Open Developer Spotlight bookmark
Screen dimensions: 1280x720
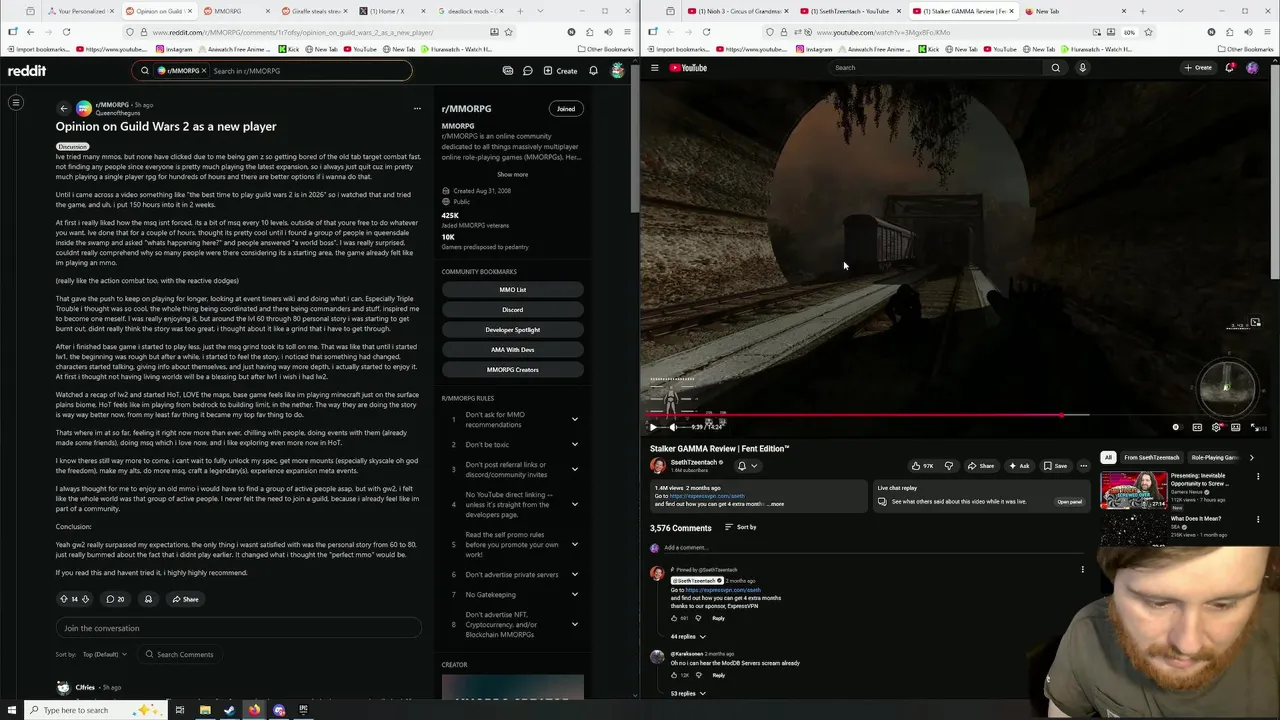click(x=512, y=330)
